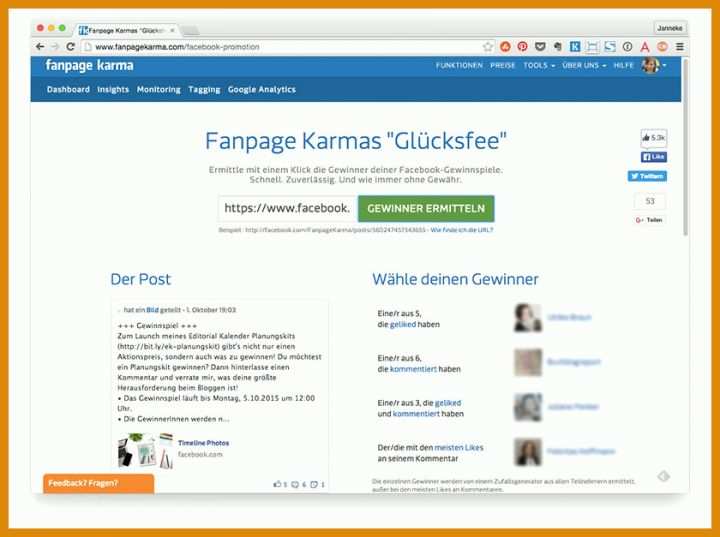The height and width of the screenshot is (537, 720).
Task: Open Chrome's hamburger menu
Action: (x=680, y=47)
